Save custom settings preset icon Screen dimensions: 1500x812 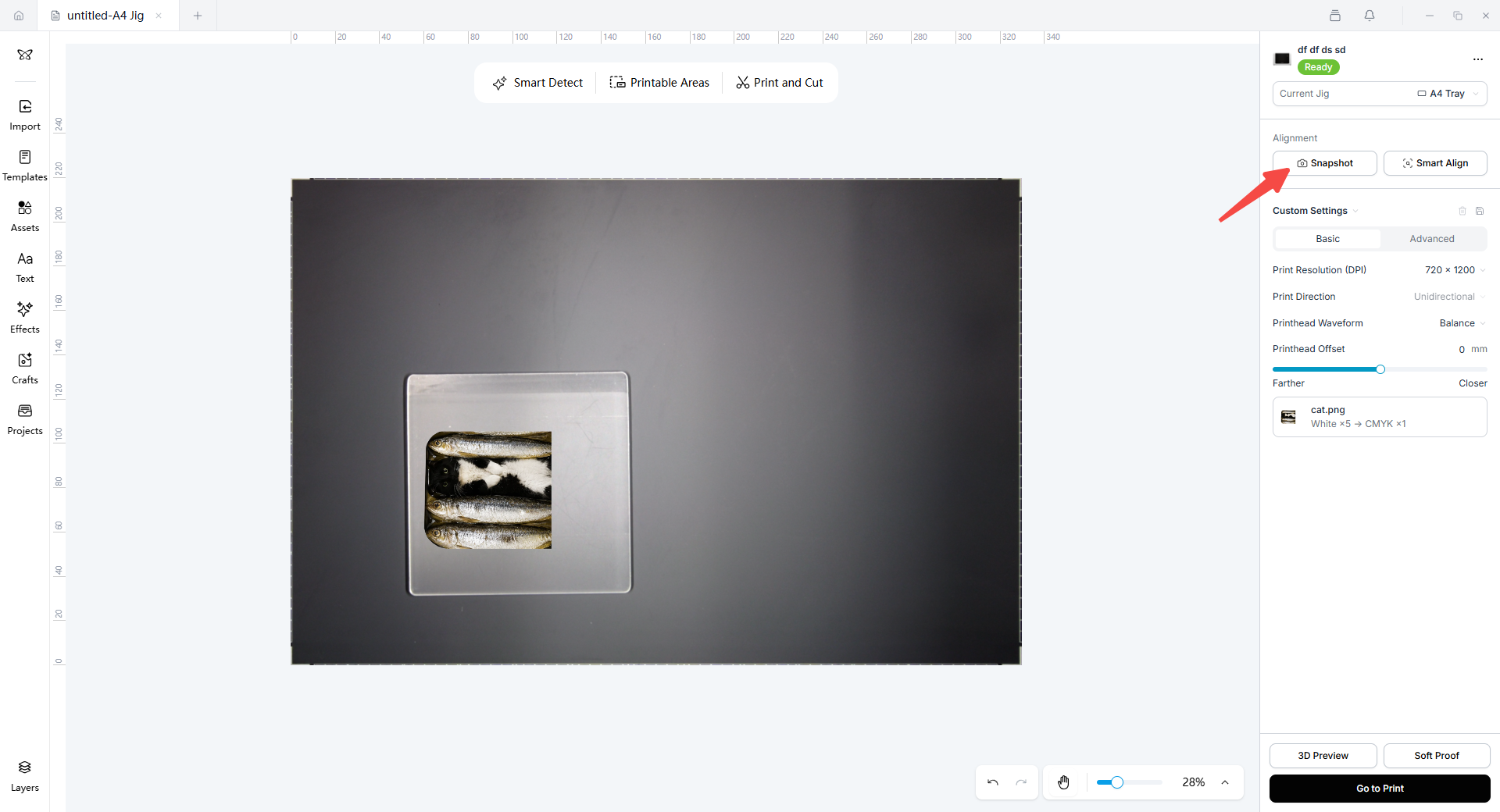click(x=1480, y=211)
